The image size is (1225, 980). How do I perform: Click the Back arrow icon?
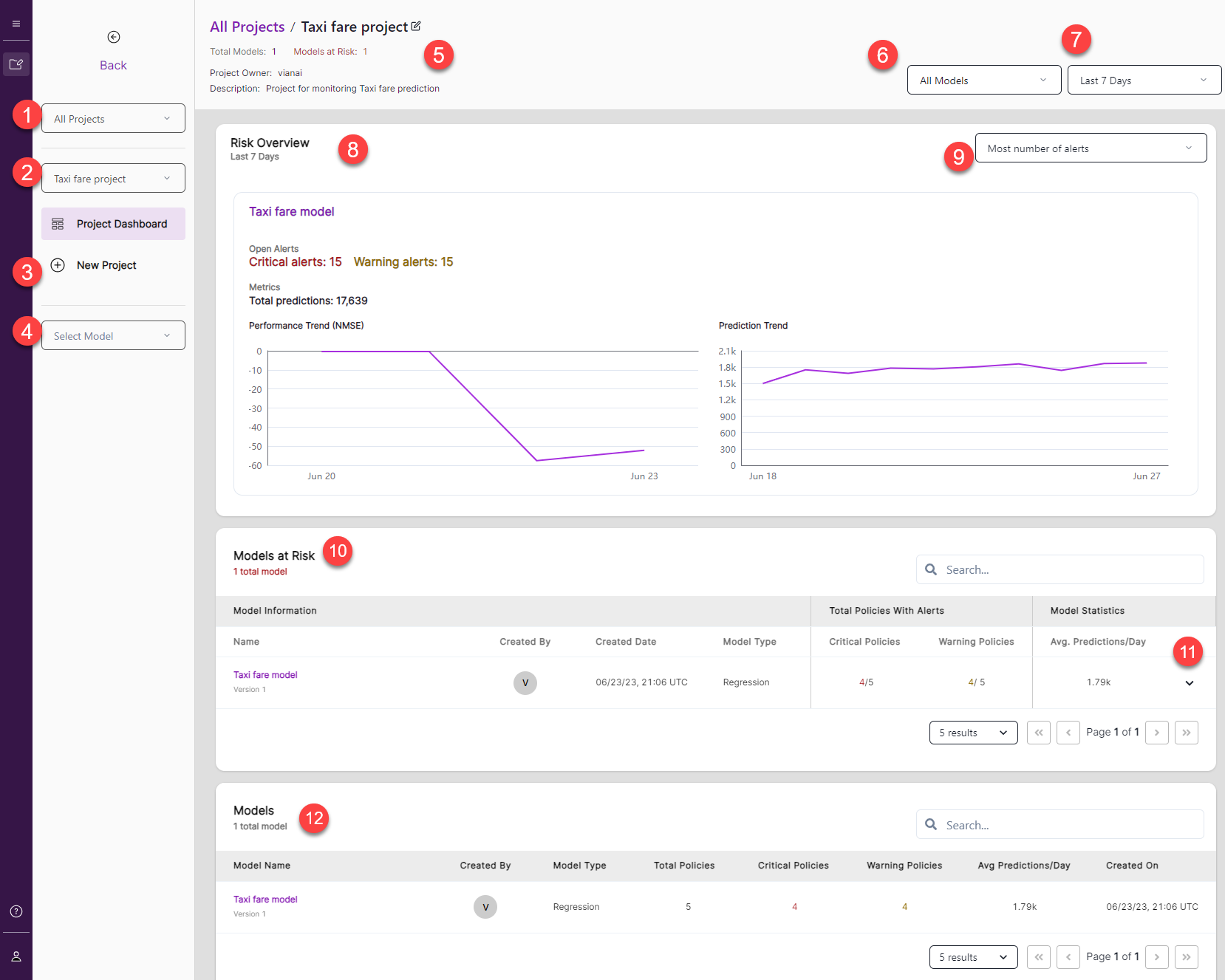click(x=114, y=37)
